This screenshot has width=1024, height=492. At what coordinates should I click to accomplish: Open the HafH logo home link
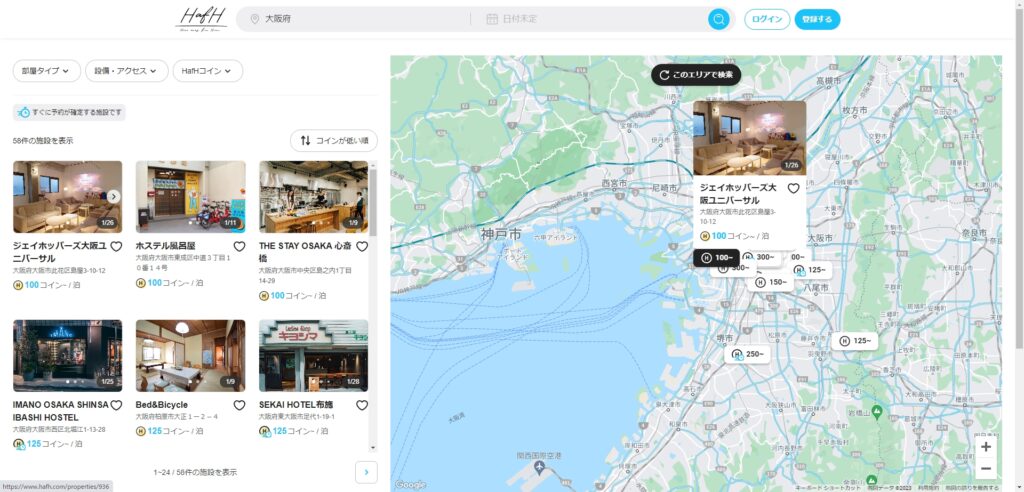201,19
